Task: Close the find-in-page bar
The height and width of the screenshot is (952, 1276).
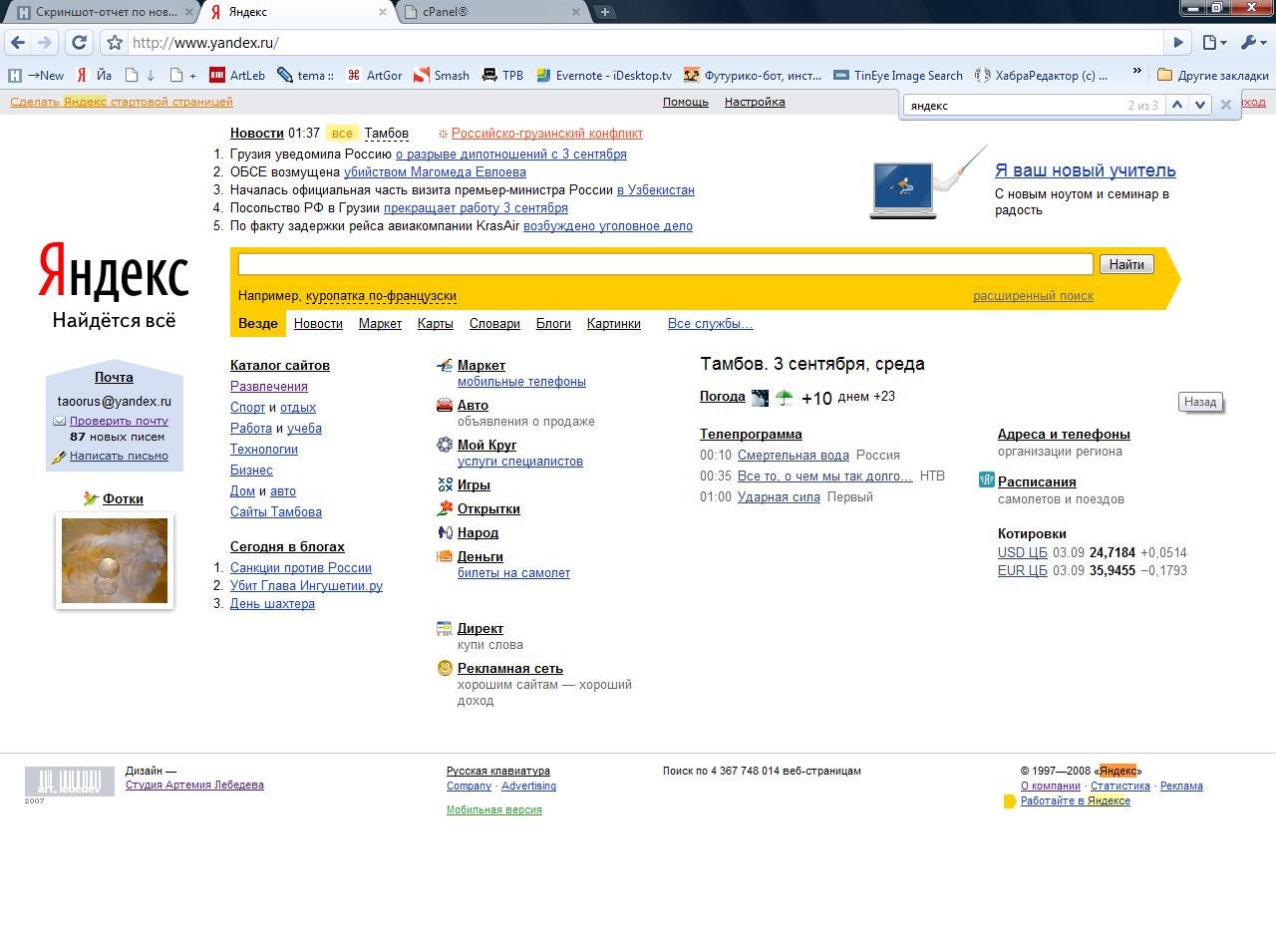Action: pyautogui.click(x=1226, y=105)
